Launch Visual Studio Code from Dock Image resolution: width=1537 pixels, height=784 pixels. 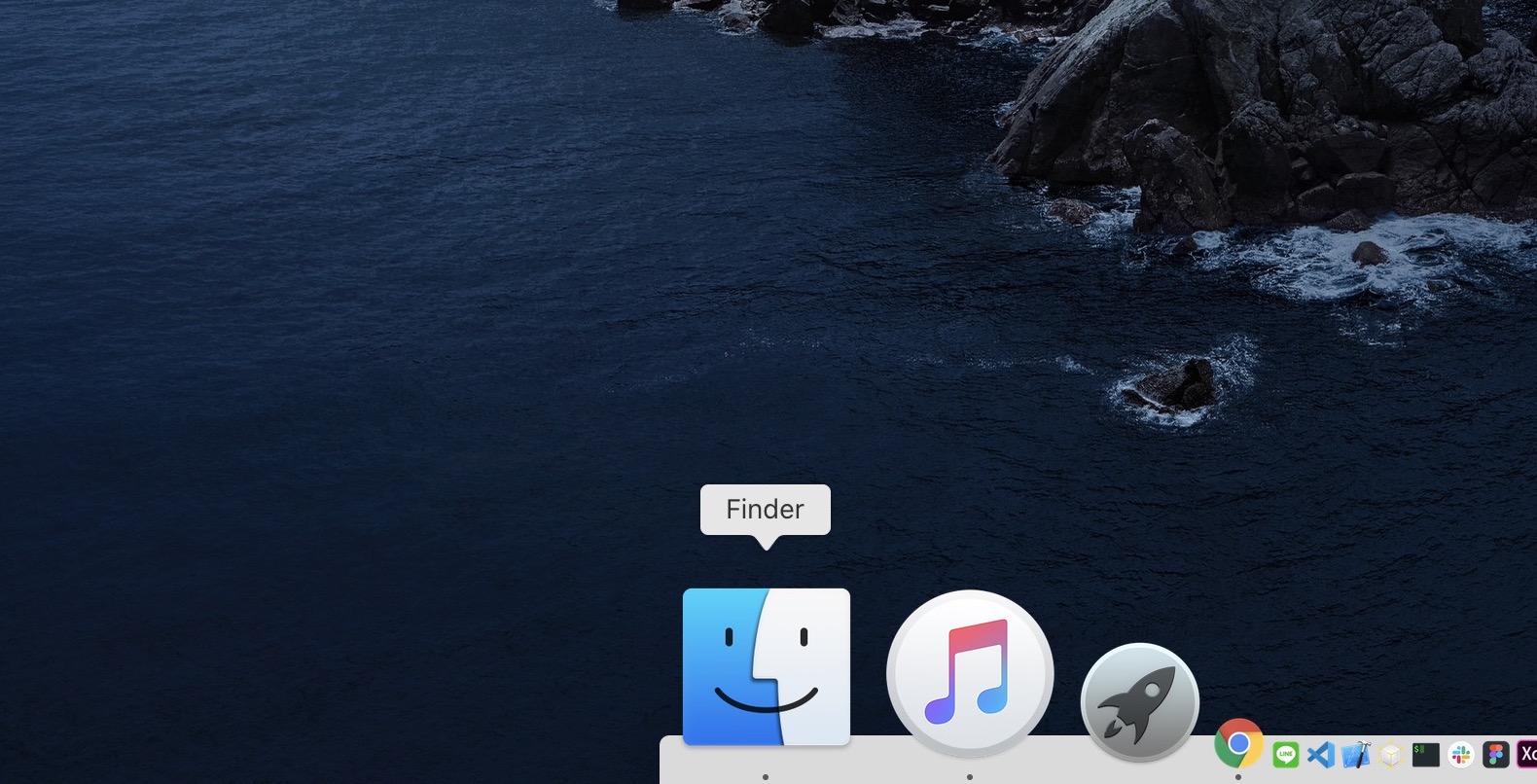[x=1321, y=754]
